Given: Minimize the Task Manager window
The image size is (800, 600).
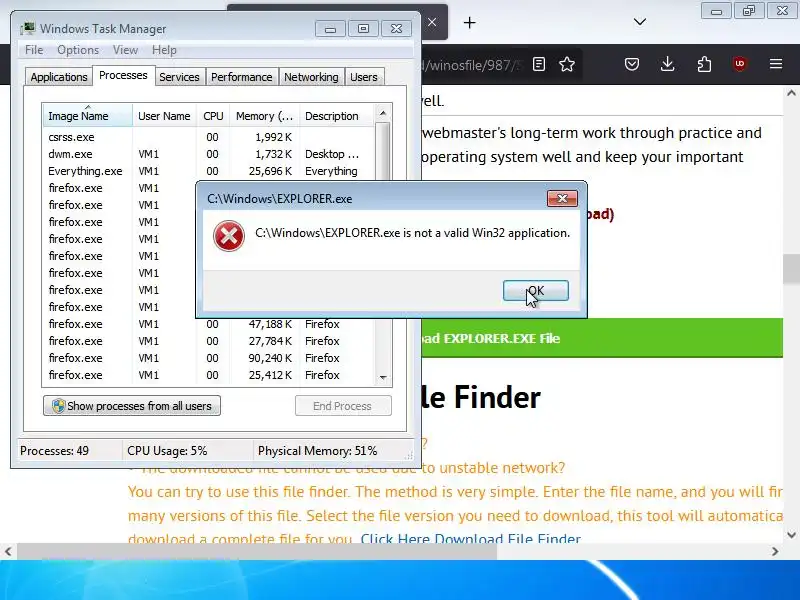Looking at the screenshot, I should point(330,29).
